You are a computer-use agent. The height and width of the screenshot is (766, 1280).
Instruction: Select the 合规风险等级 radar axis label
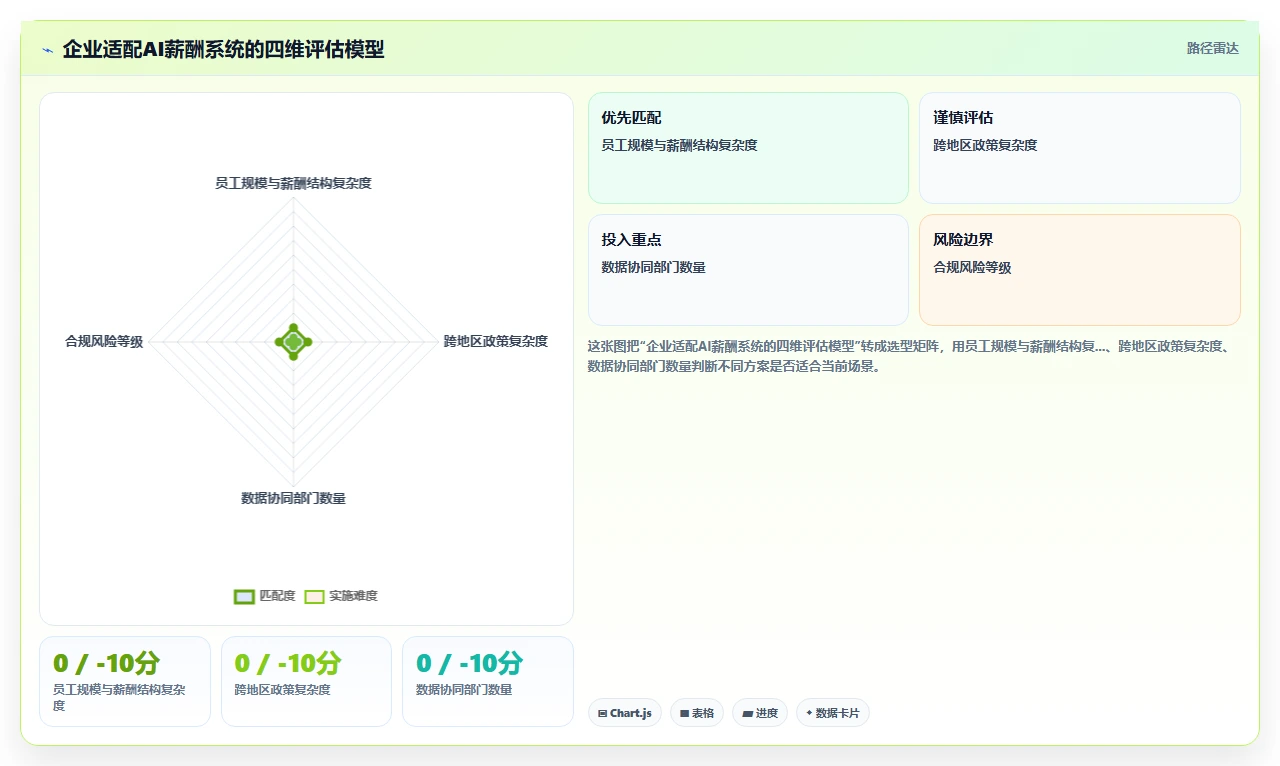(x=104, y=342)
